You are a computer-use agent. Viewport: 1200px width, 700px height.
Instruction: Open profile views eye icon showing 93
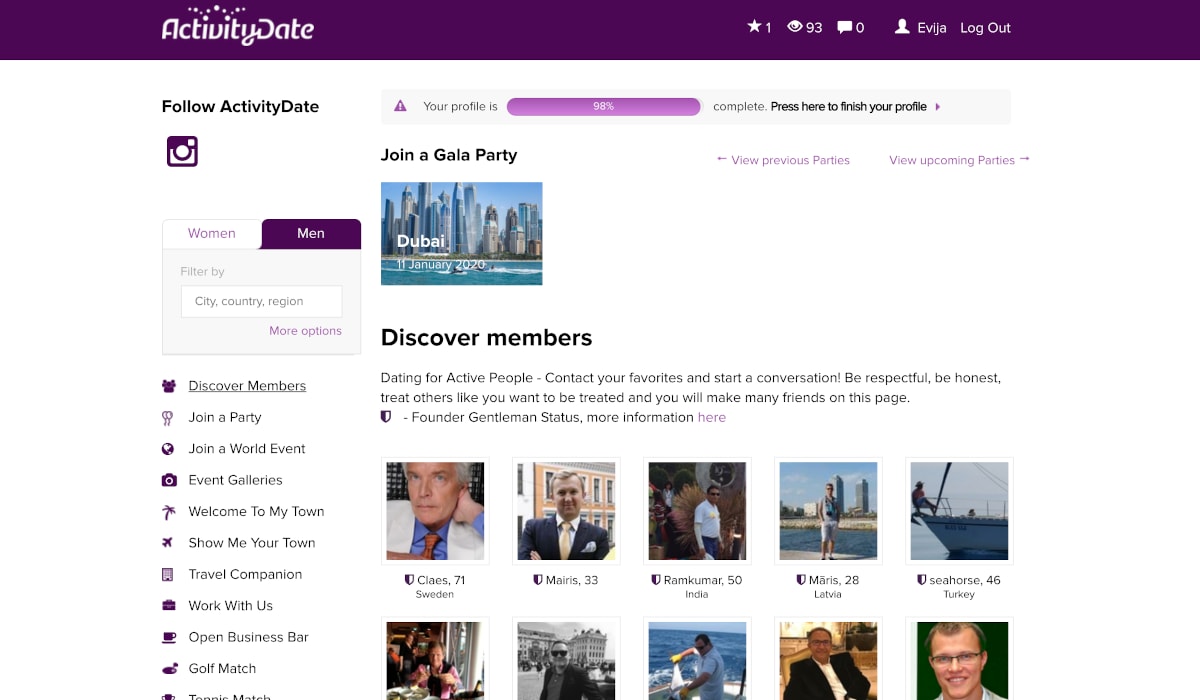(795, 27)
